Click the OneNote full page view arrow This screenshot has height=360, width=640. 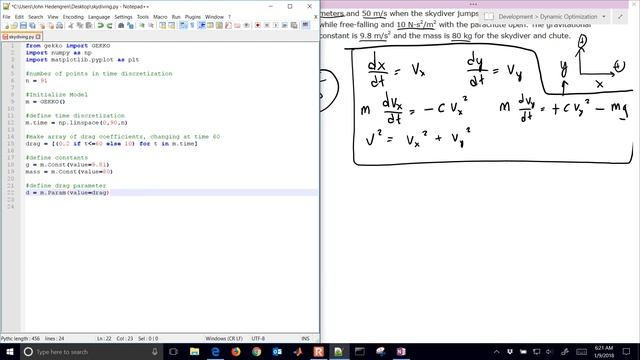(x=620, y=17)
